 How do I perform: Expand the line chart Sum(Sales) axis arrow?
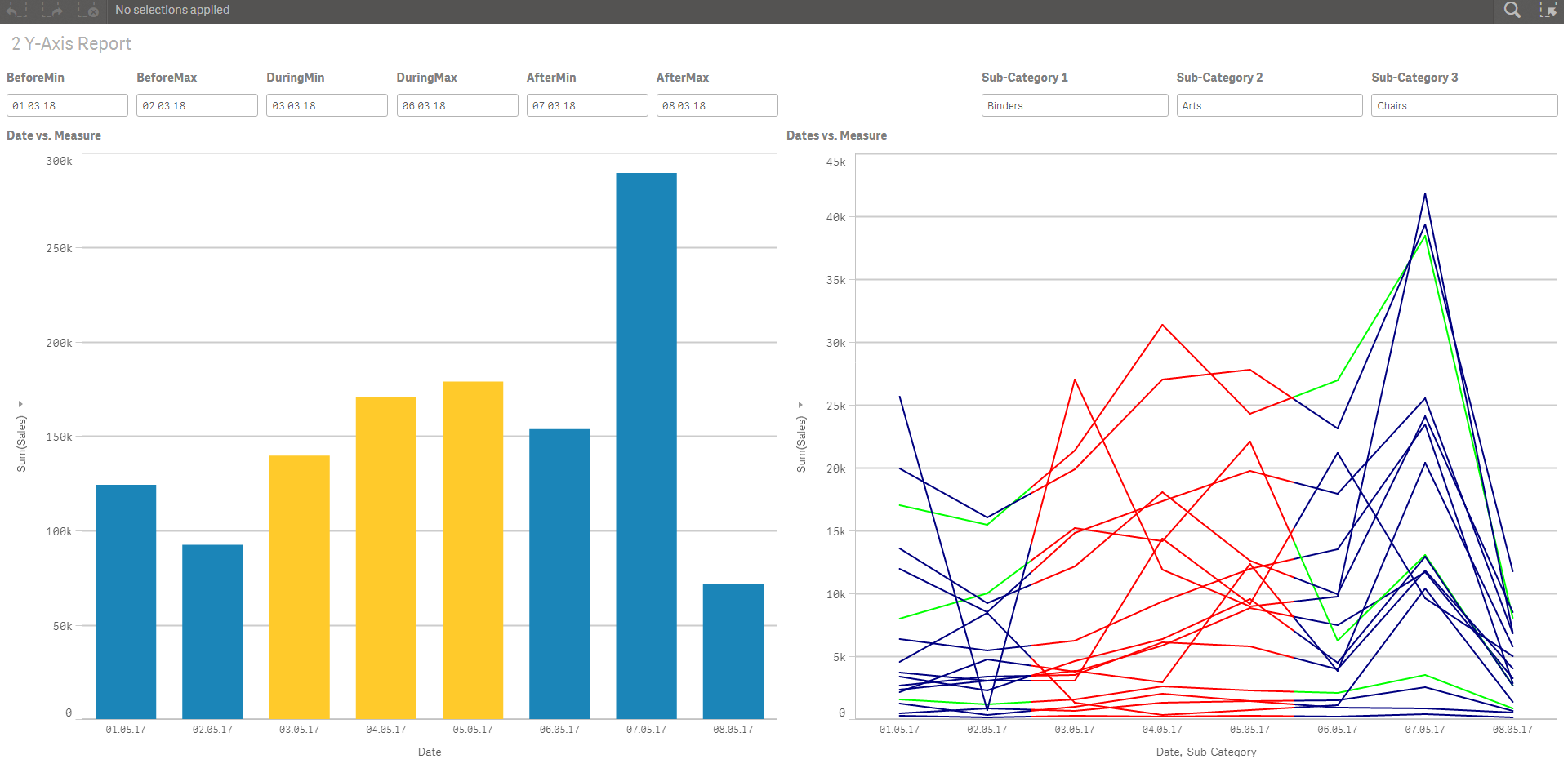coord(800,405)
